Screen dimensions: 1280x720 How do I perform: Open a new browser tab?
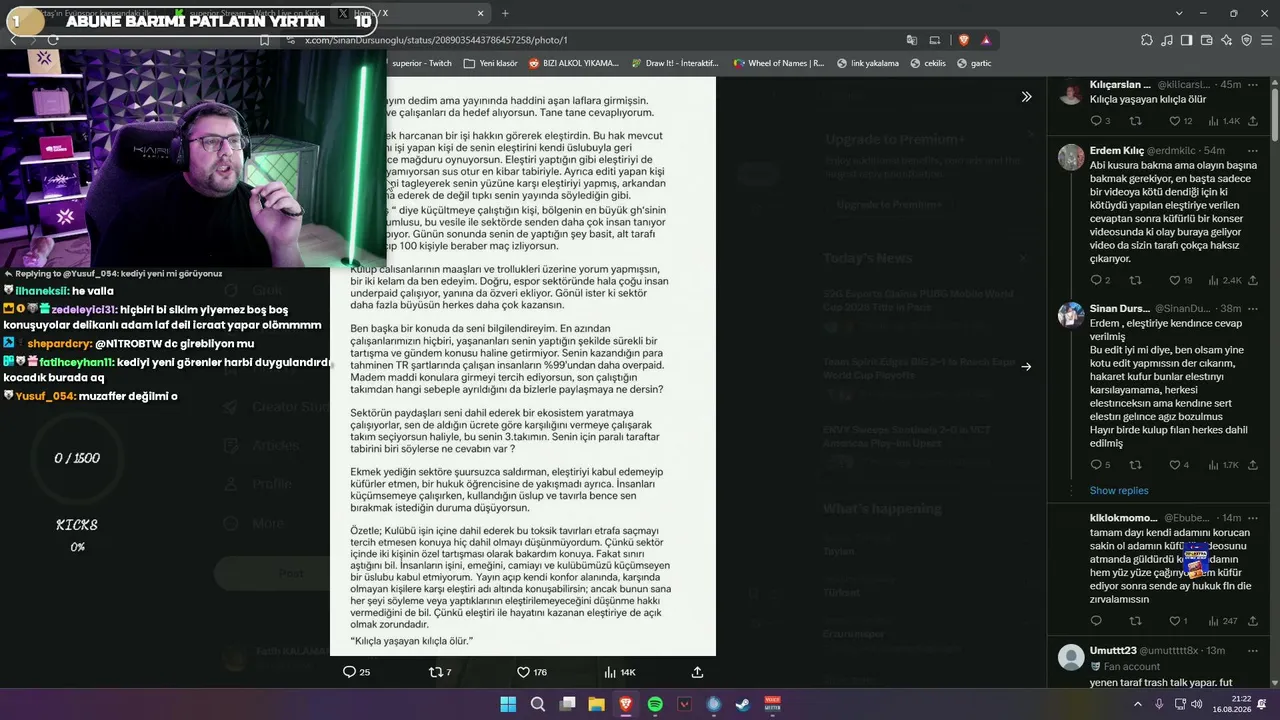[505, 13]
